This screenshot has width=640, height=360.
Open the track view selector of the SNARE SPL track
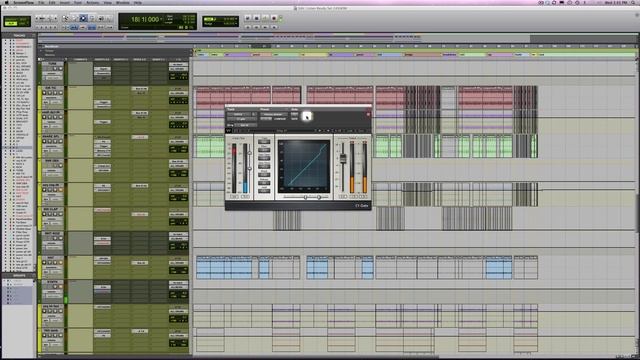51,147
